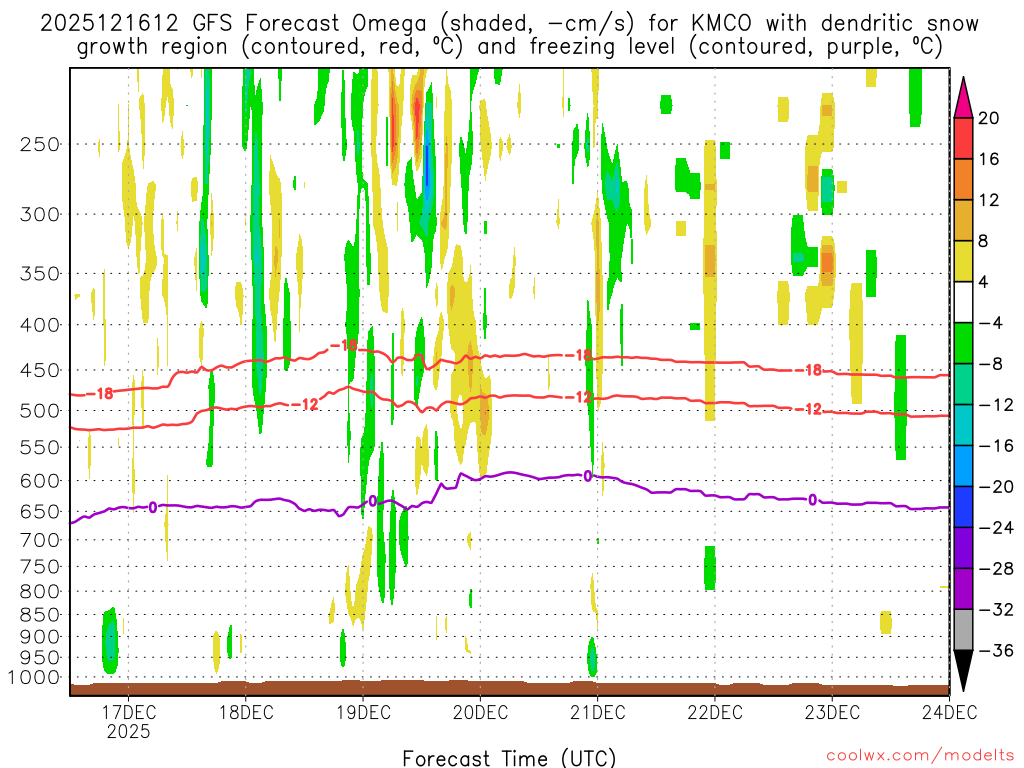Click the pink upward arrow atop colorbar
The height and width of the screenshot is (768, 1024).
coord(963,98)
